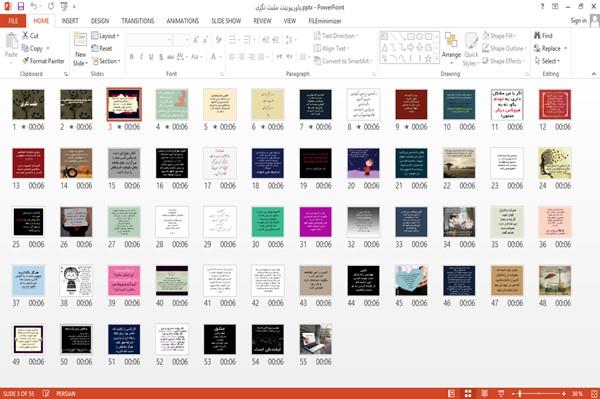Click the Increase Font Size icon
Image resolution: width=600 pixels, height=399 pixels.
coord(196,39)
